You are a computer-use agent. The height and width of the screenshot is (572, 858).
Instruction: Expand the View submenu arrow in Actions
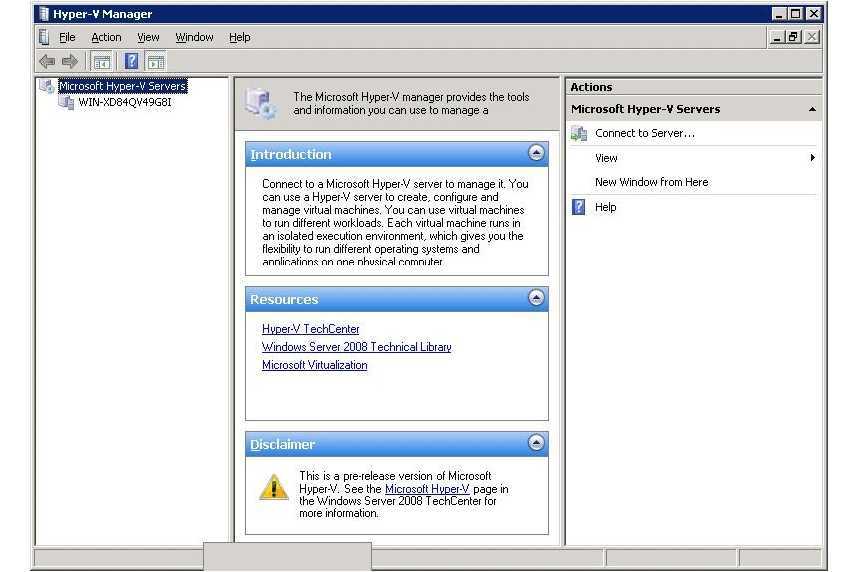[x=813, y=158]
